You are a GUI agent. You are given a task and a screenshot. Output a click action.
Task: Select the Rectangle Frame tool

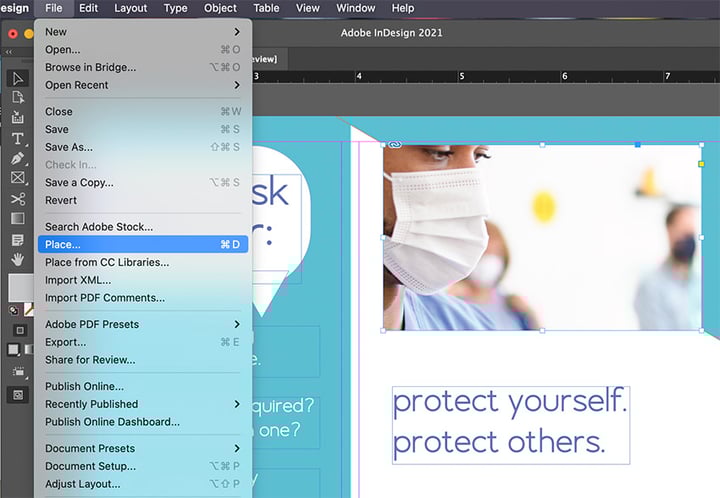coord(18,178)
